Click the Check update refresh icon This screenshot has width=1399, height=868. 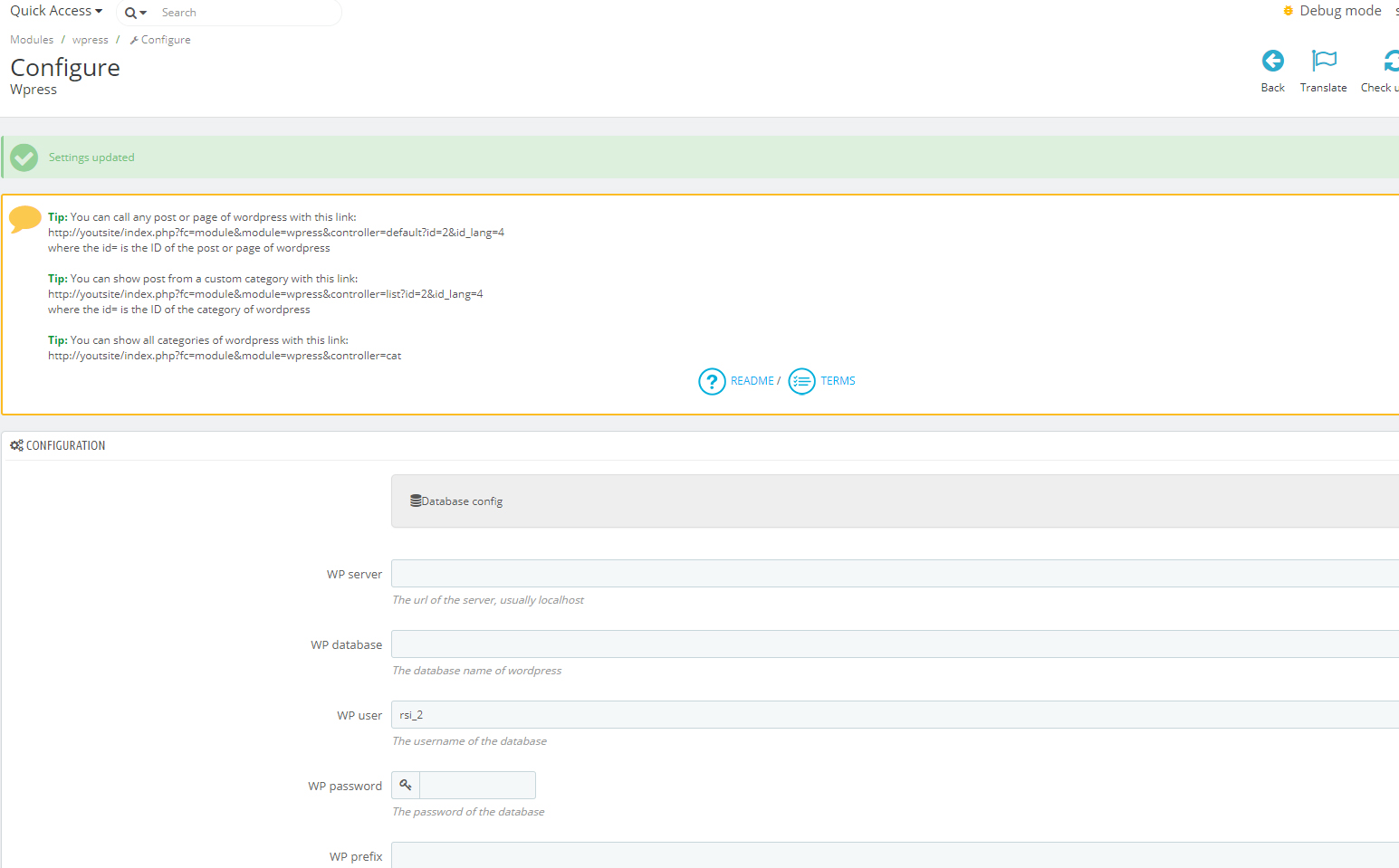(x=1391, y=61)
